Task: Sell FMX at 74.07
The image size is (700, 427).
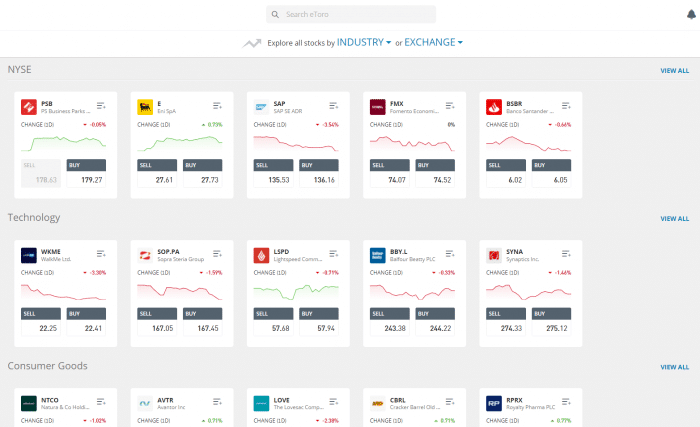Action: click(390, 173)
